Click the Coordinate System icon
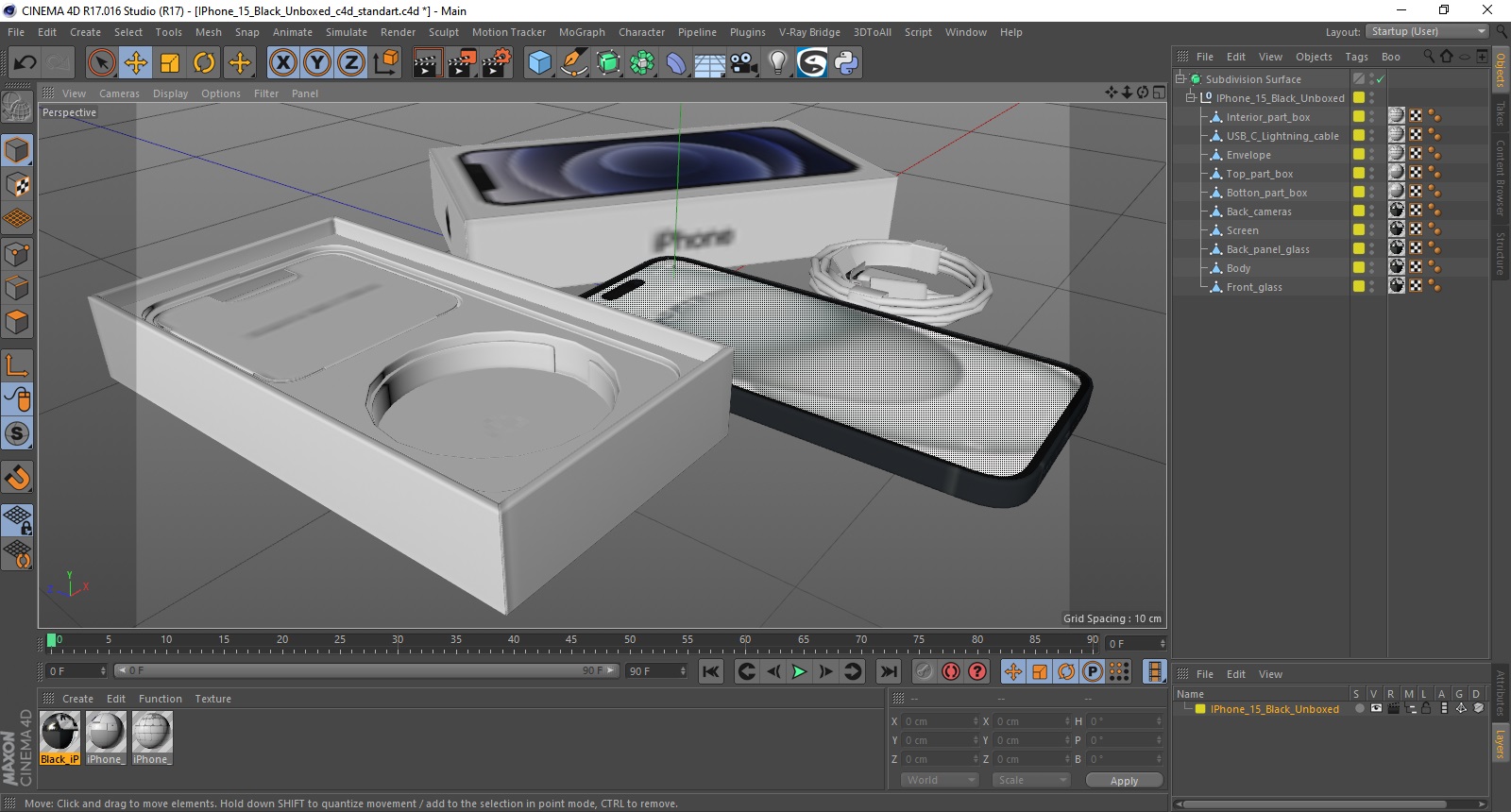1511x812 pixels. click(385, 63)
